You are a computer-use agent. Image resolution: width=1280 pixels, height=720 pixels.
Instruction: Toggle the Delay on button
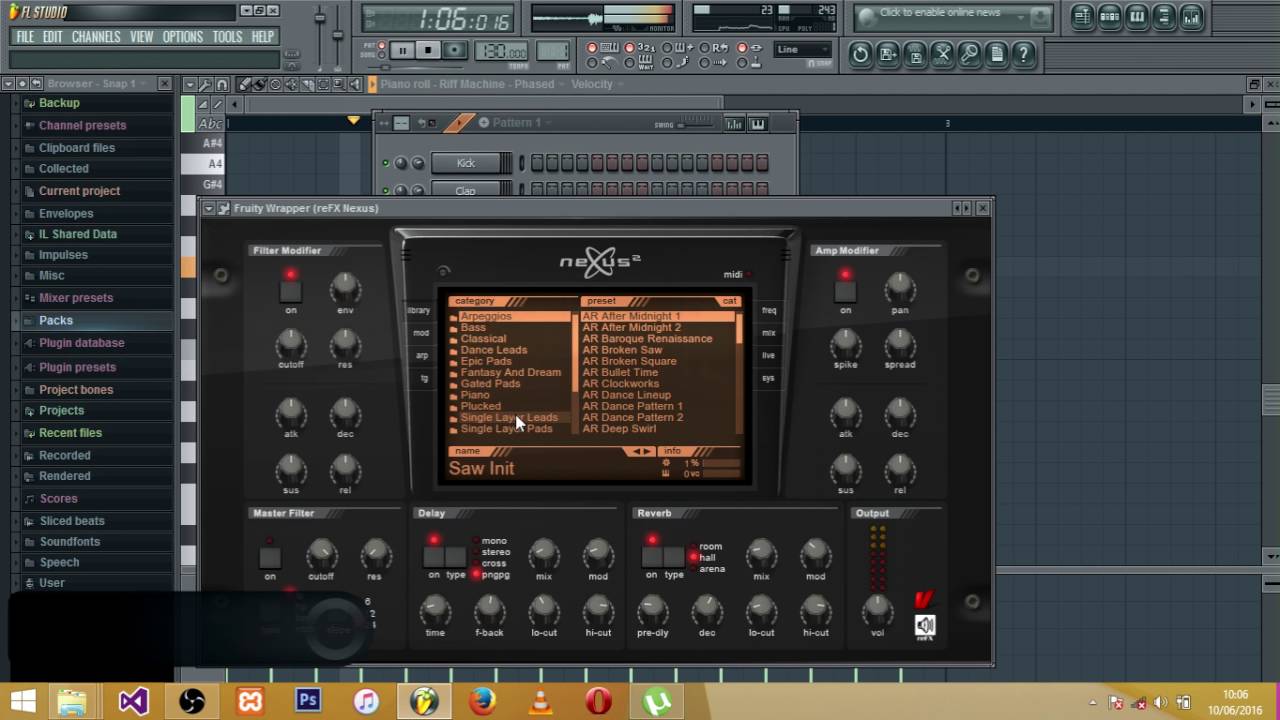coord(433,556)
